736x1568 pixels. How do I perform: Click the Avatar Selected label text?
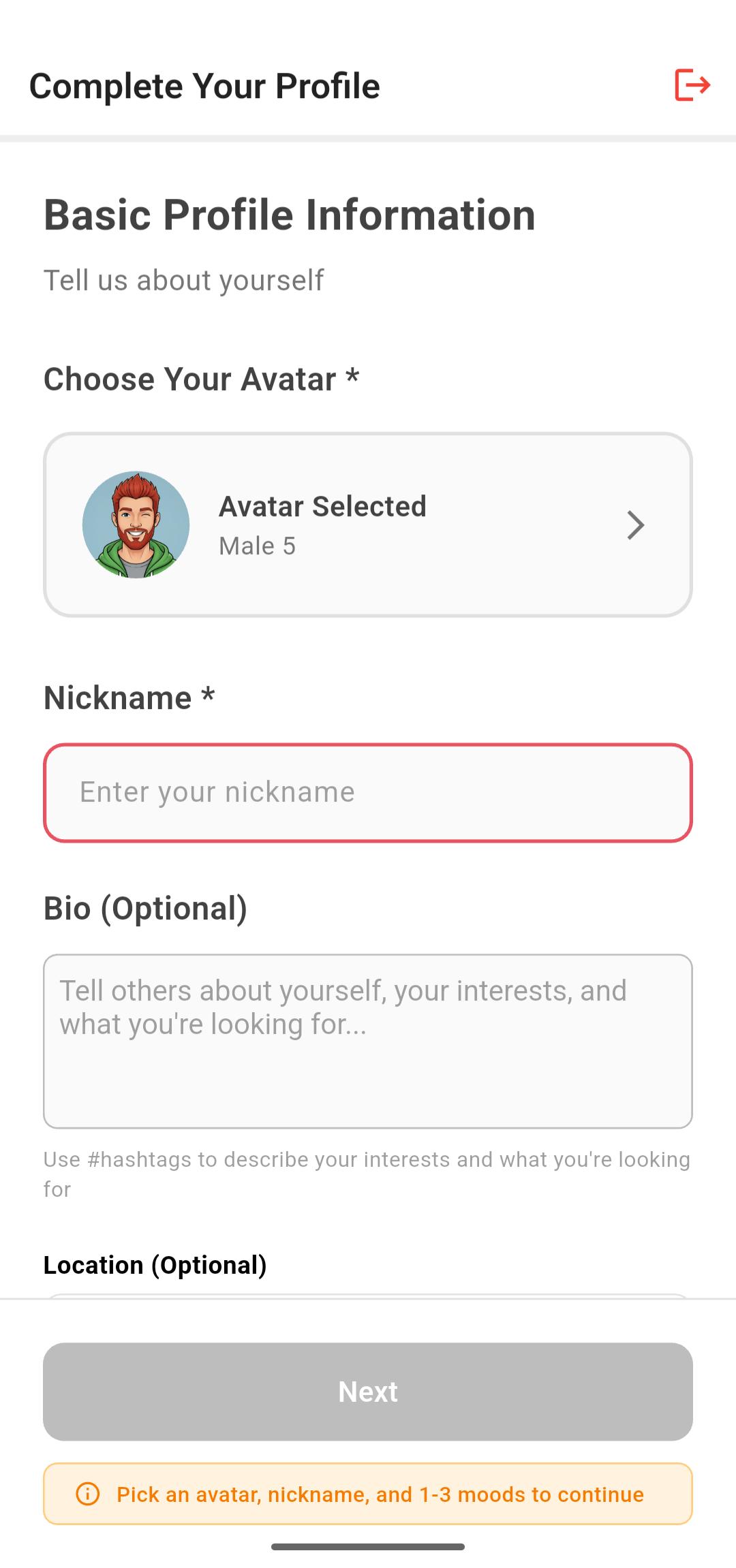[x=322, y=505]
